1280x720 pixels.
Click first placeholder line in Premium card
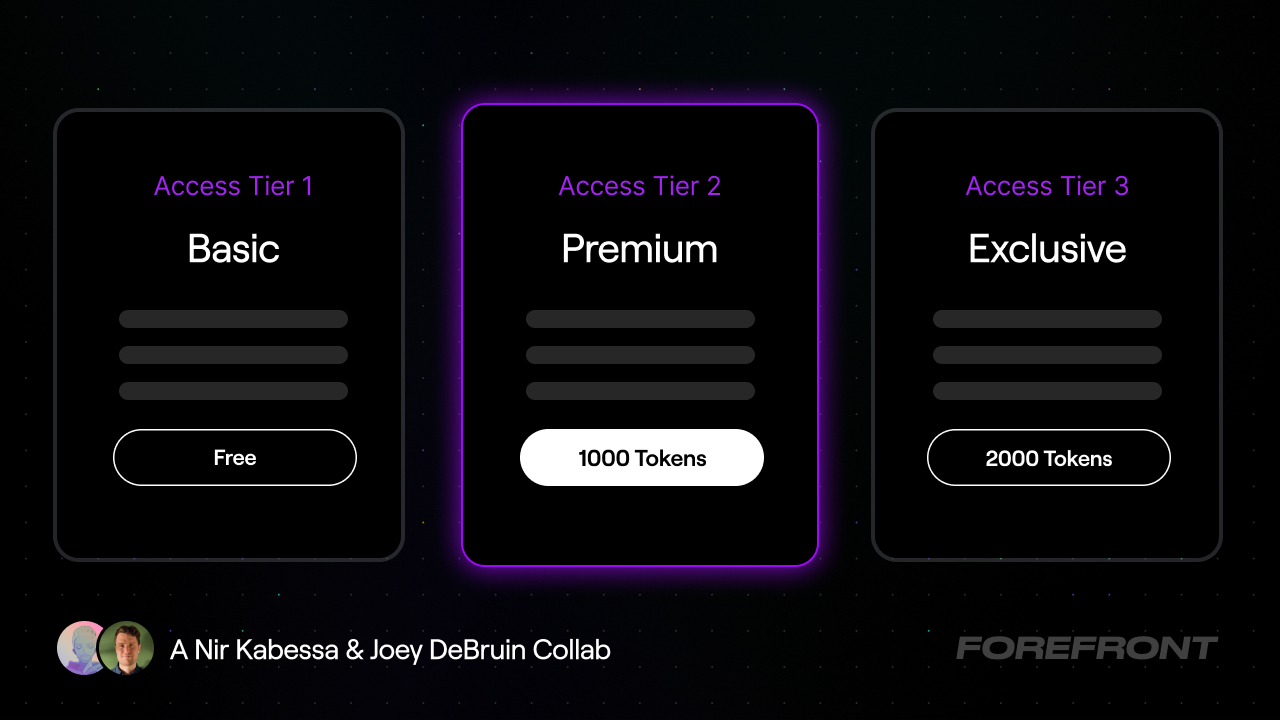[x=640, y=319]
